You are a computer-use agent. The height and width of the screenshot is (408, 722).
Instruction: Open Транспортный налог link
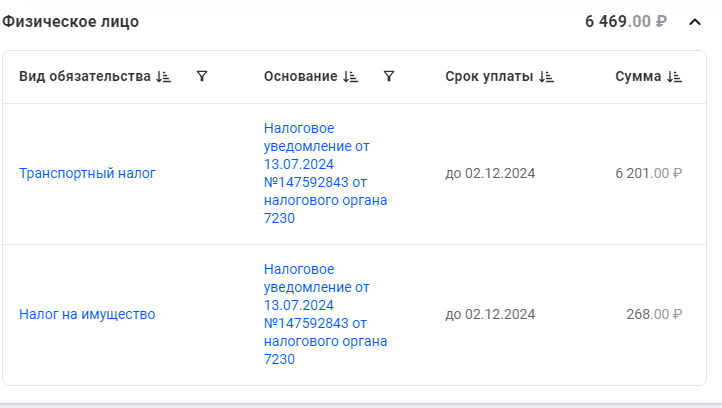point(87,174)
